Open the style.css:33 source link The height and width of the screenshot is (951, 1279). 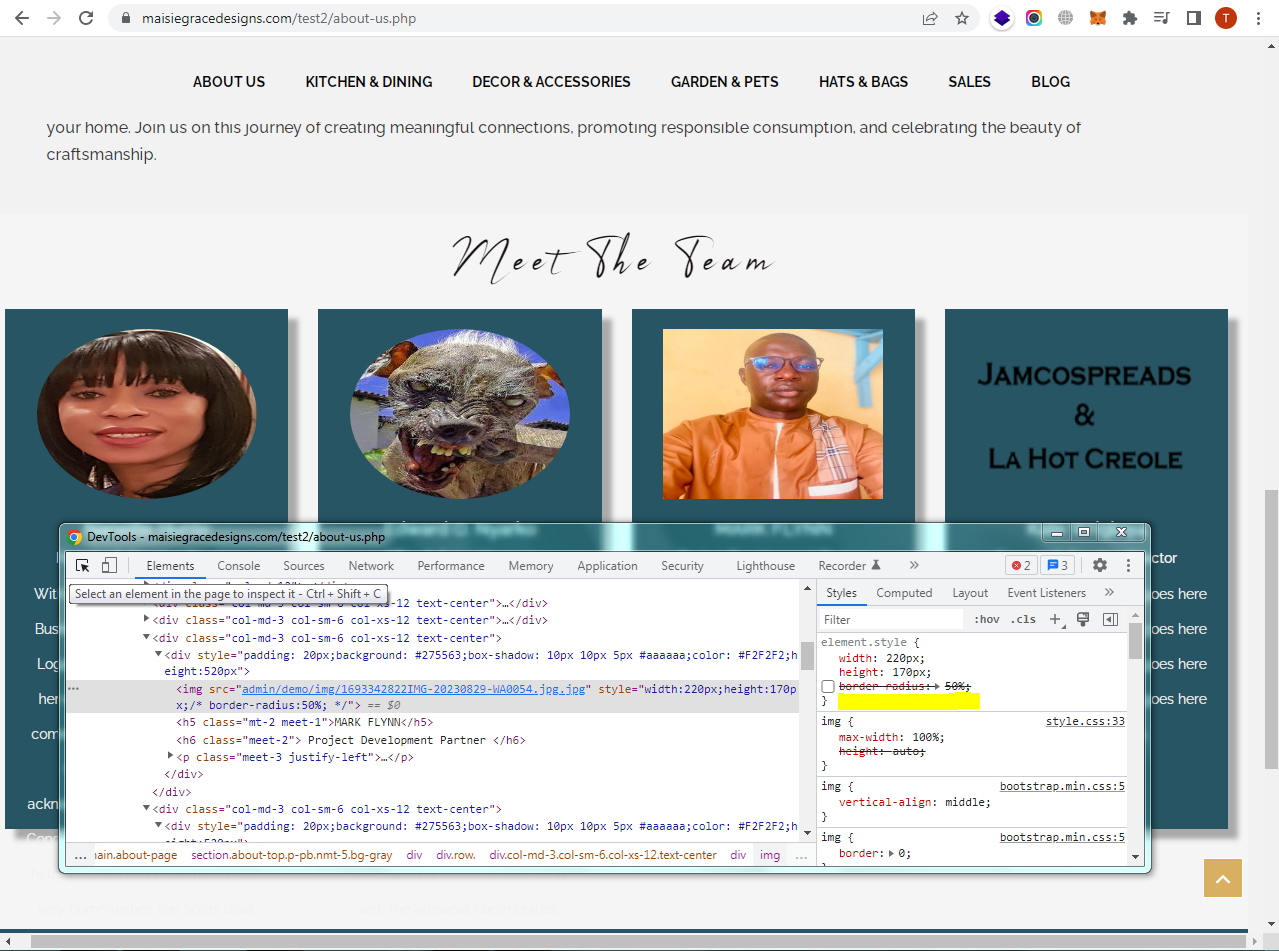coord(1085,722)
